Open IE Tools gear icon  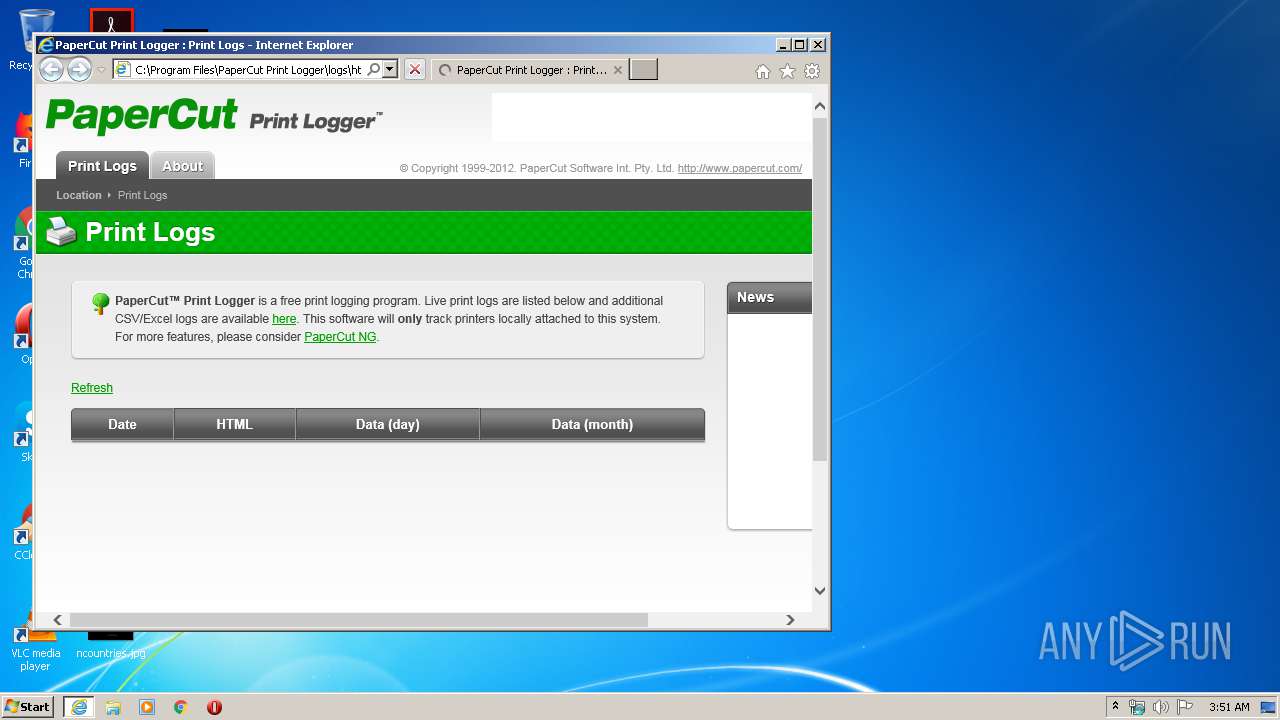point(812,71)
